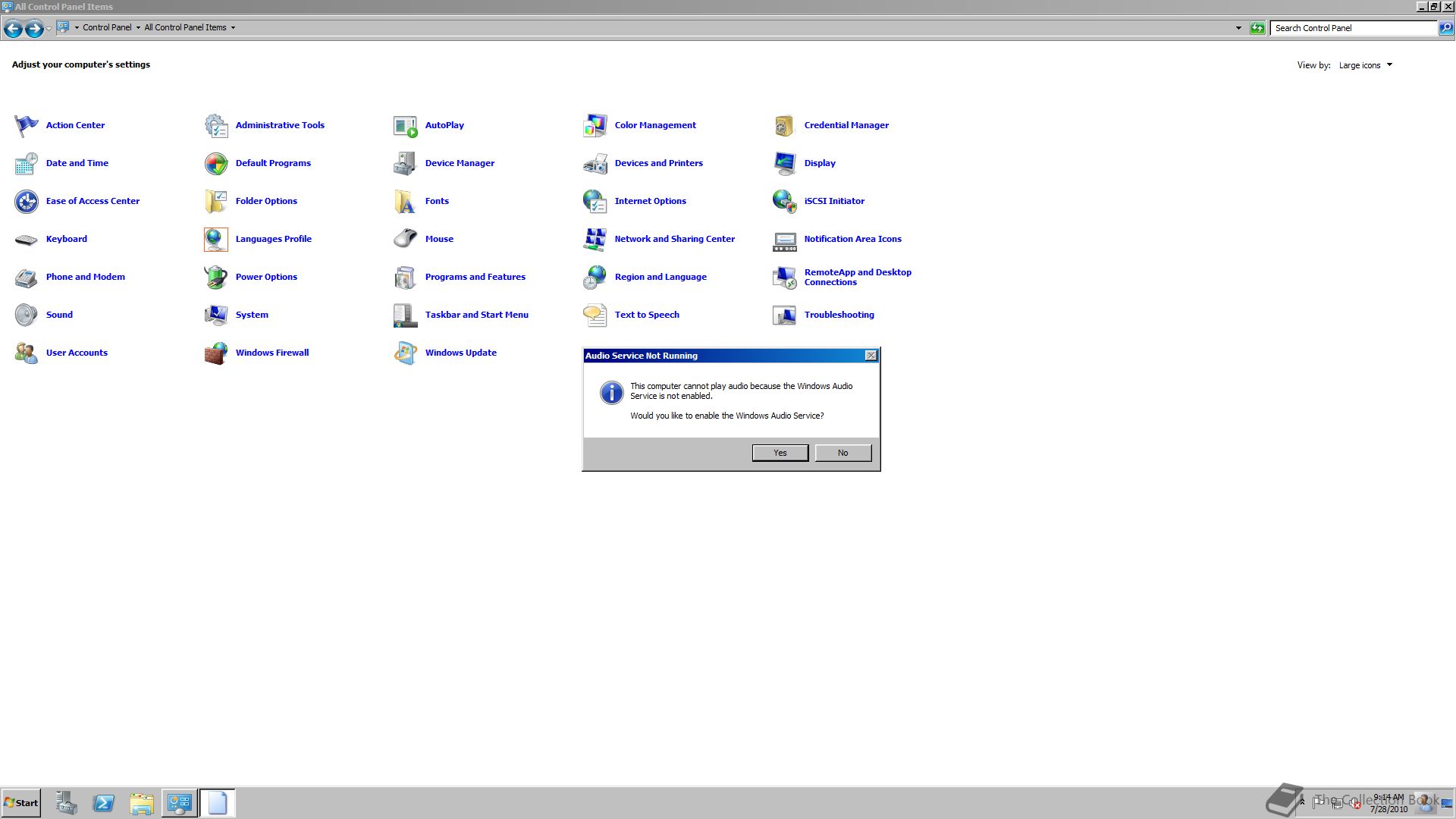Open Windows Explorer from the taskbar
Screen dimensions: 1456x819
tap(142, 803)
